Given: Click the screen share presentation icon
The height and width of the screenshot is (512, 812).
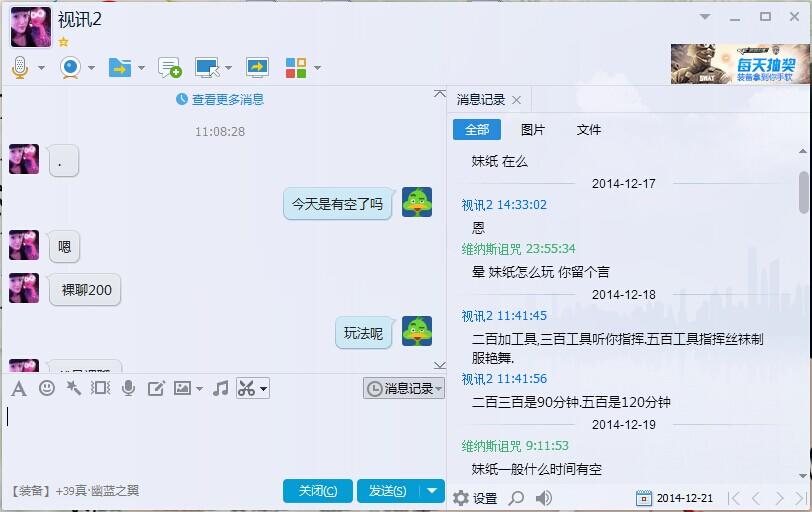Looking at the screenshot, I should [257, 67].
